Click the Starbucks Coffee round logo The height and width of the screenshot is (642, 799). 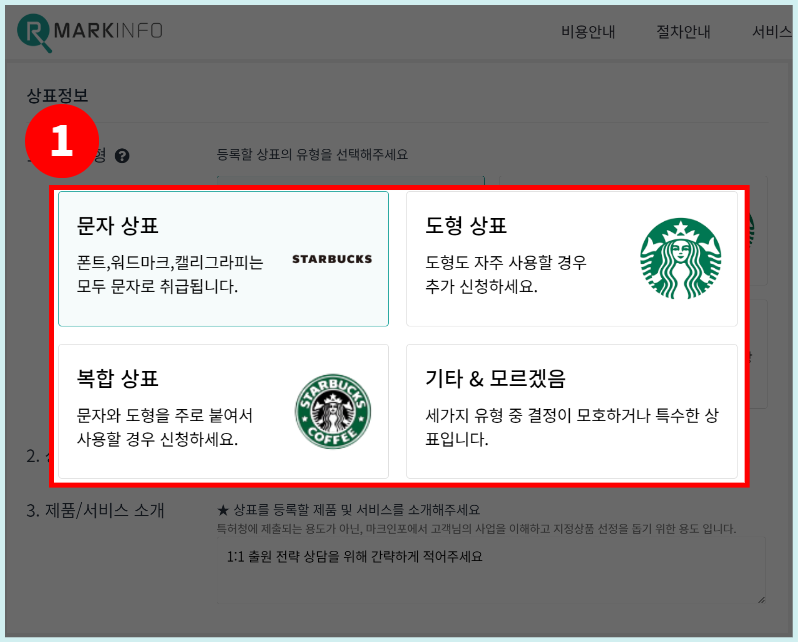click(333, 411)
